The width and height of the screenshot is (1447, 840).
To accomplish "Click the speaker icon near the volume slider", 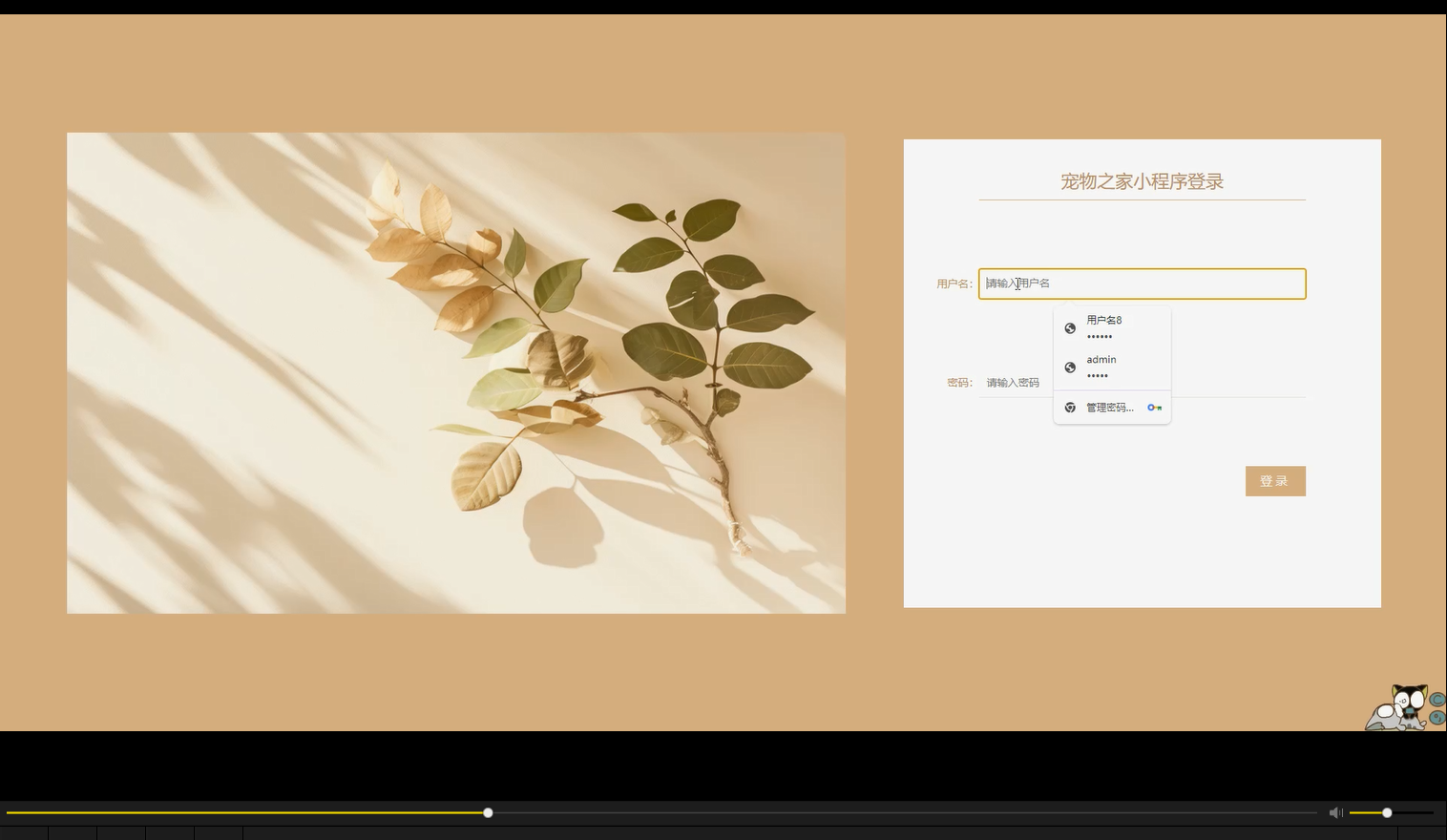I will click(1335, 812).
